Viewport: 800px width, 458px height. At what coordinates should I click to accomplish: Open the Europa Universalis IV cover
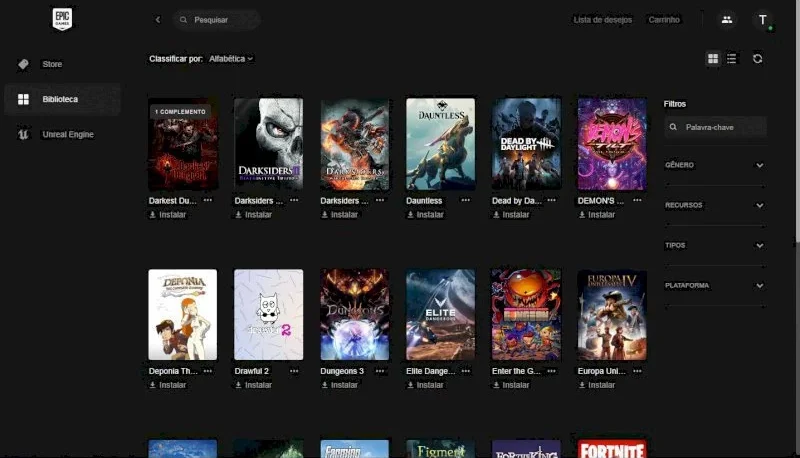[612, 315]
